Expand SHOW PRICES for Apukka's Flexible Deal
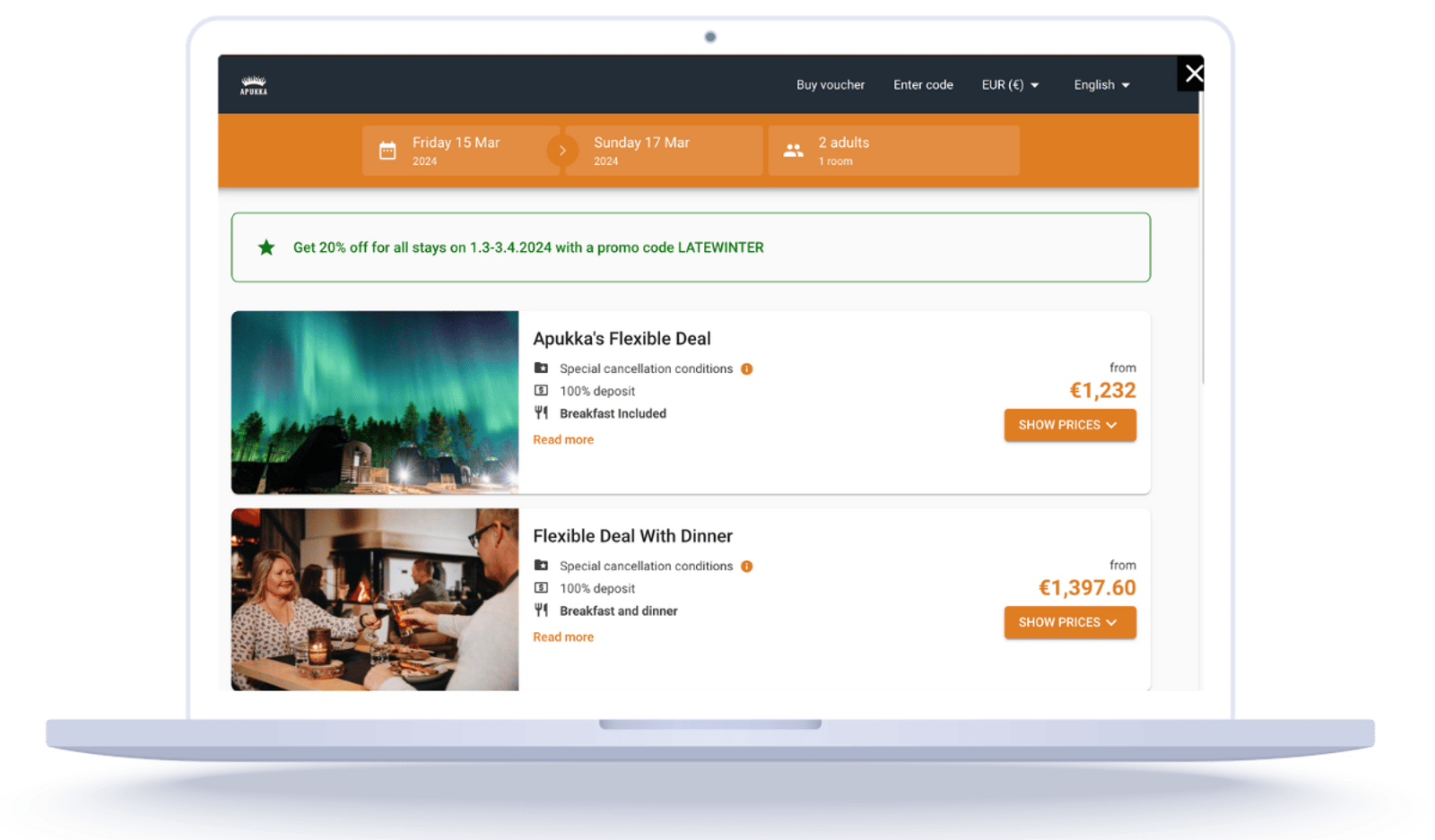 [x=1070, y=425]
